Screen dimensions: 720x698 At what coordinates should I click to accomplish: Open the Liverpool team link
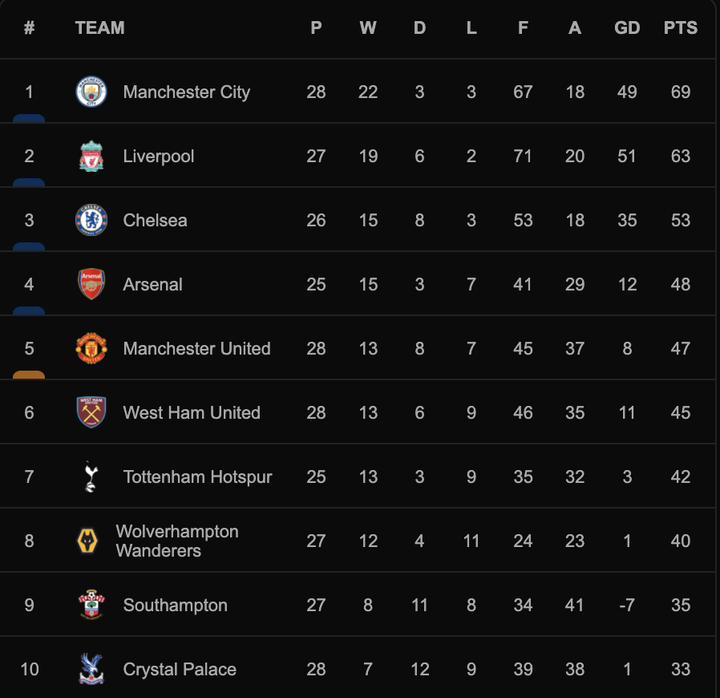(158, 156)
